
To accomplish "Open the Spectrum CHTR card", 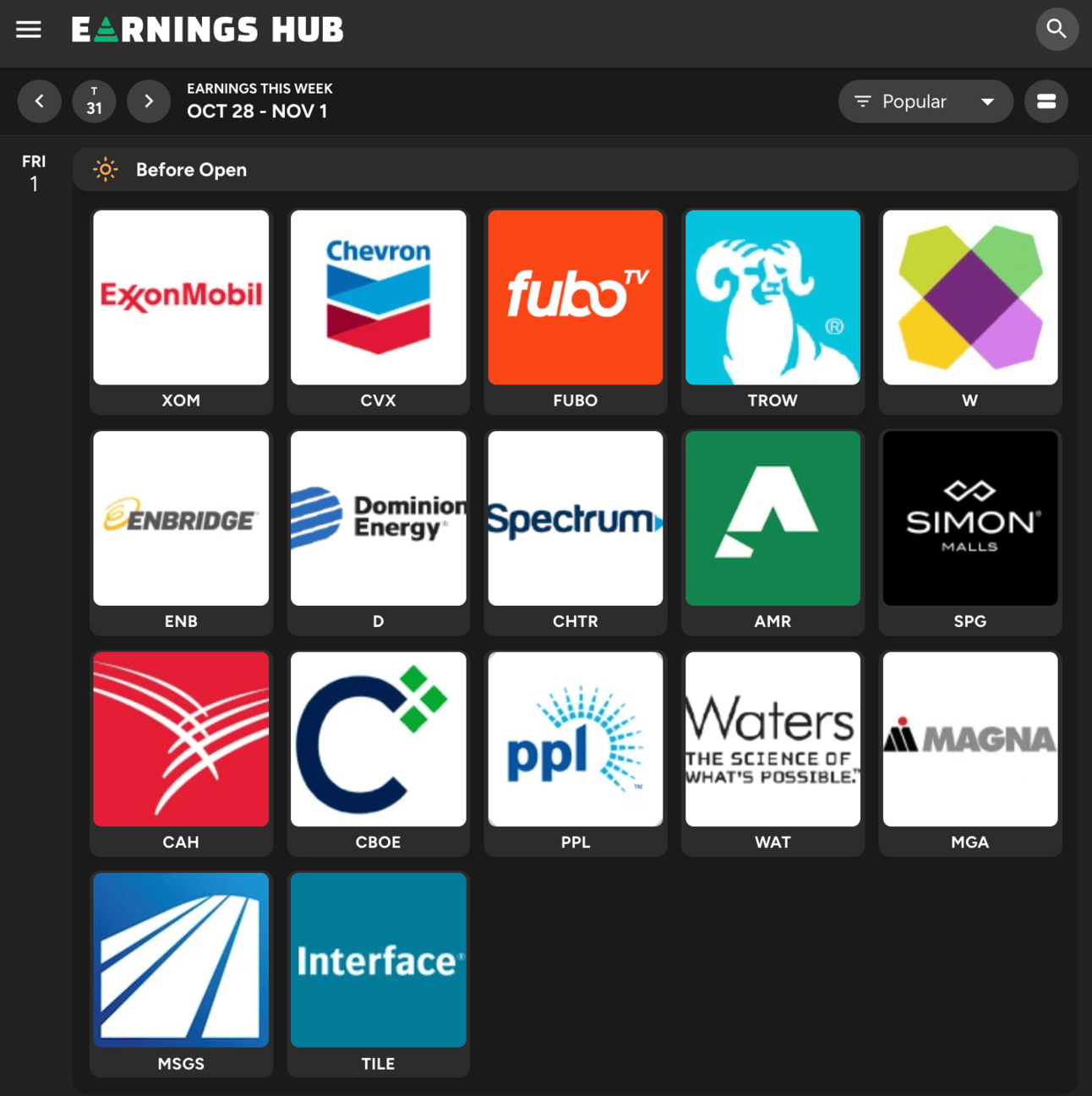I will point(576,532).
